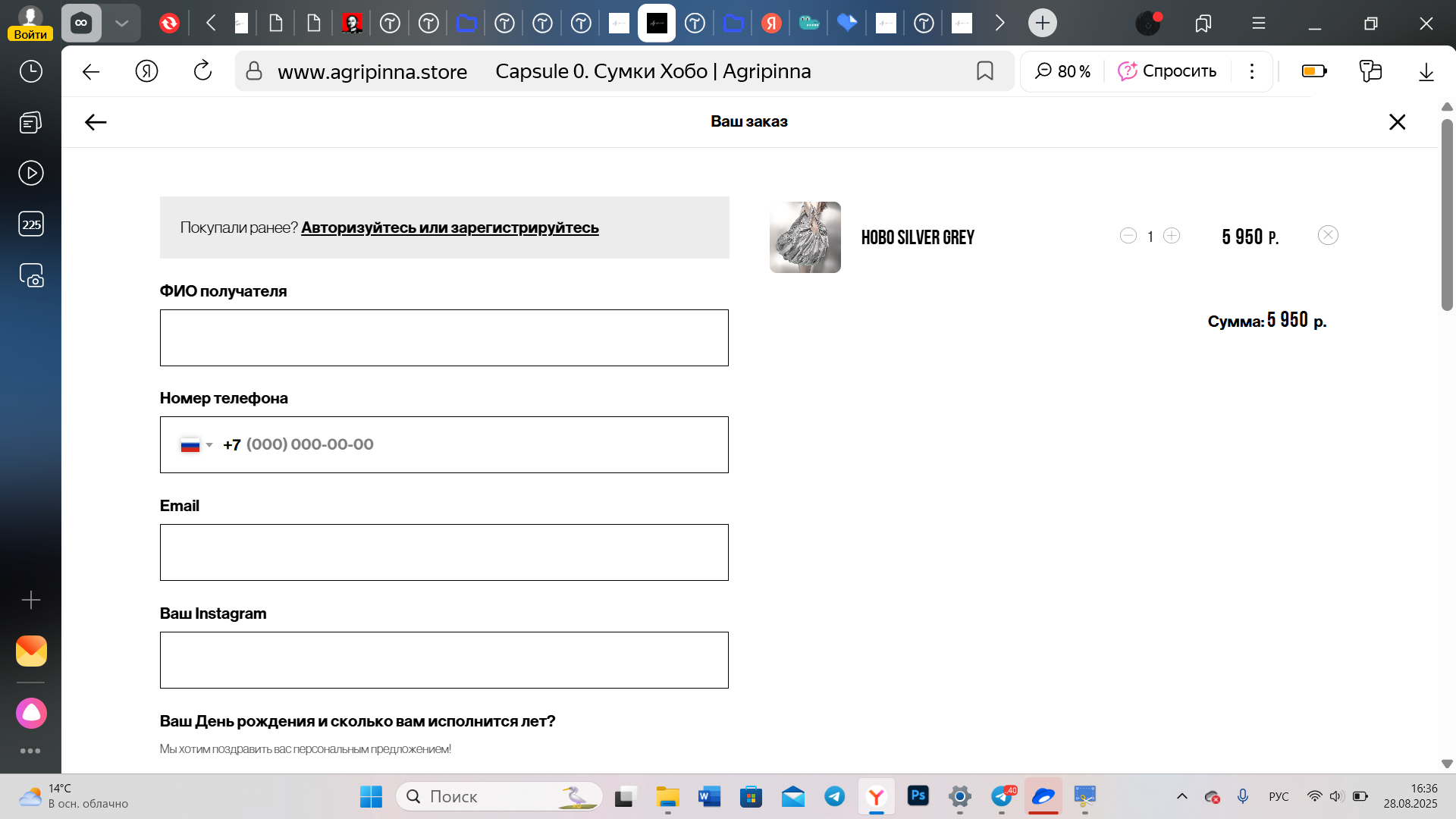
Task: Open the screenshot camera tool in sidebar
Action: pyautogui.click(x=31, y=275)
